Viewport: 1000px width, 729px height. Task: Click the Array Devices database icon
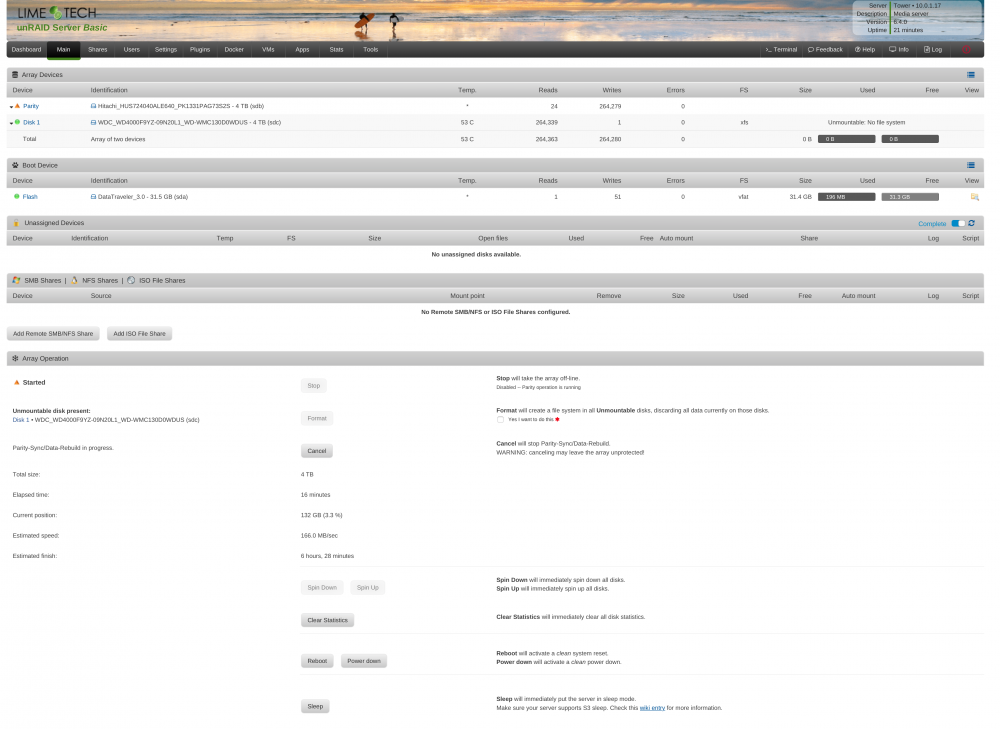click(x=15, y=75)
